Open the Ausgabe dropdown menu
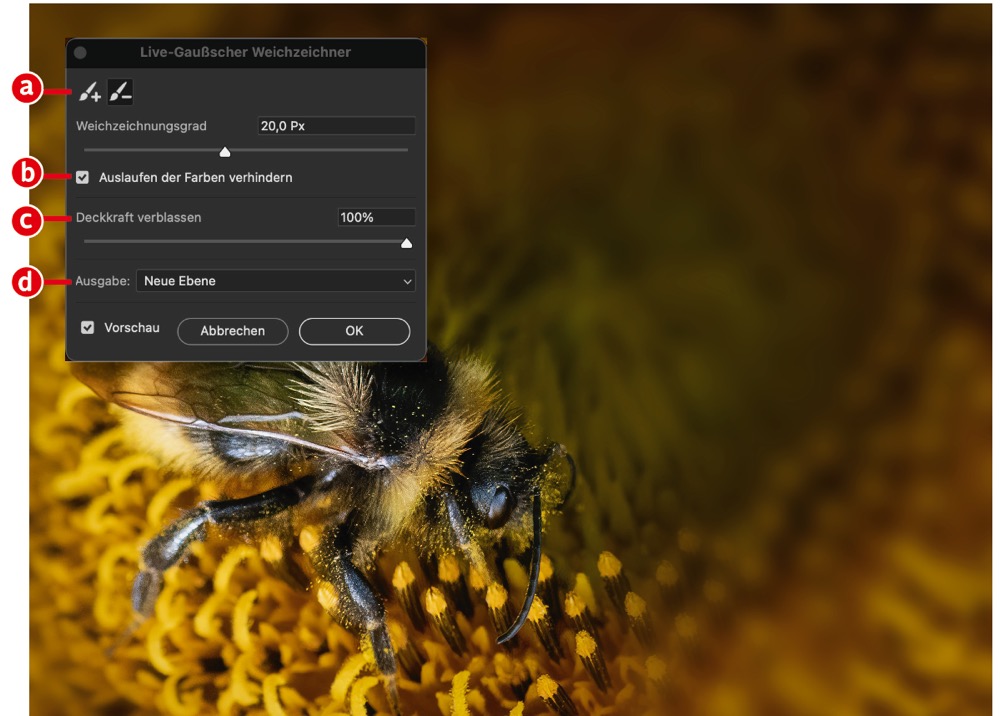 coord(276,281)
